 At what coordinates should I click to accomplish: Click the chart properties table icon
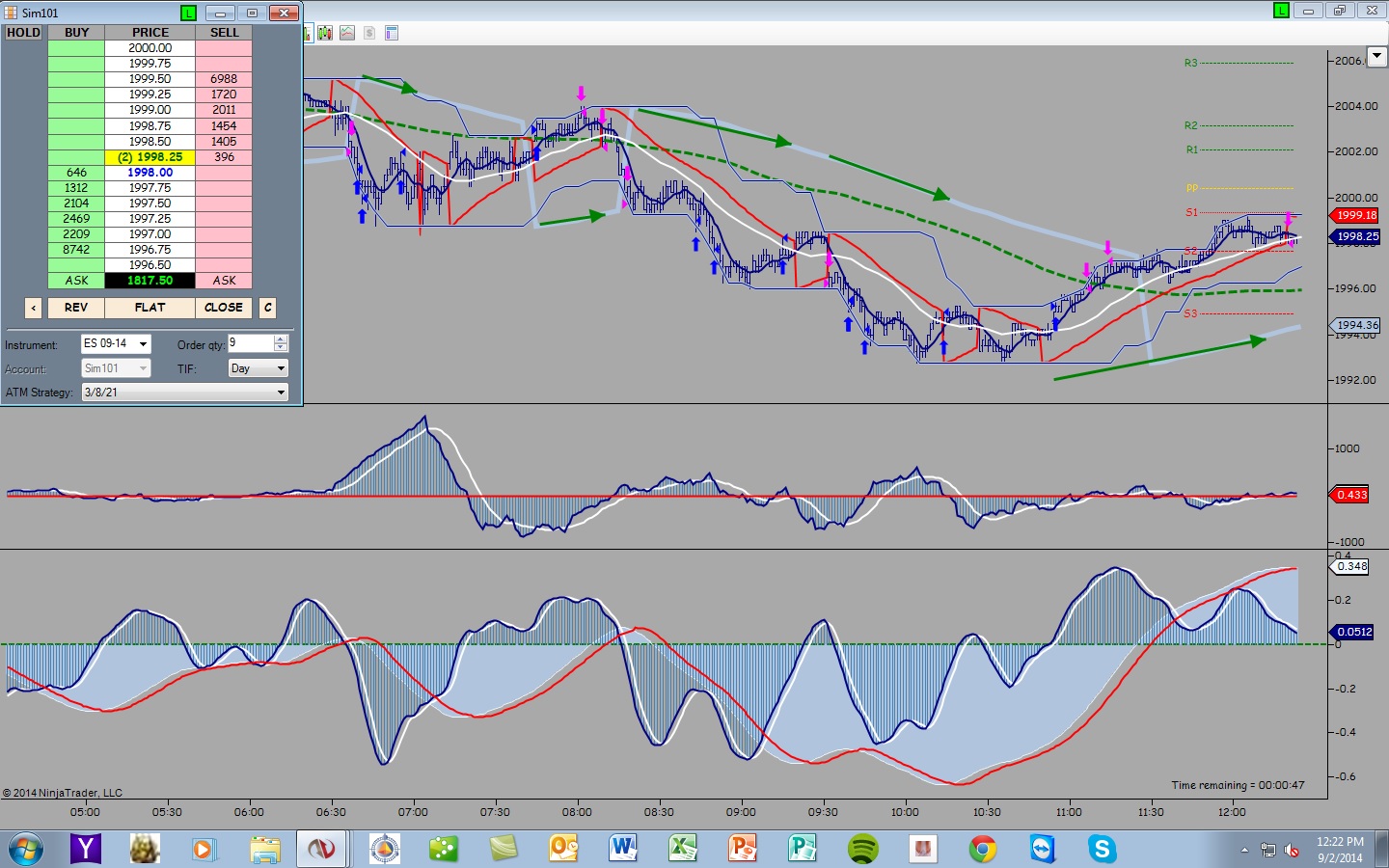click(392, 33)
